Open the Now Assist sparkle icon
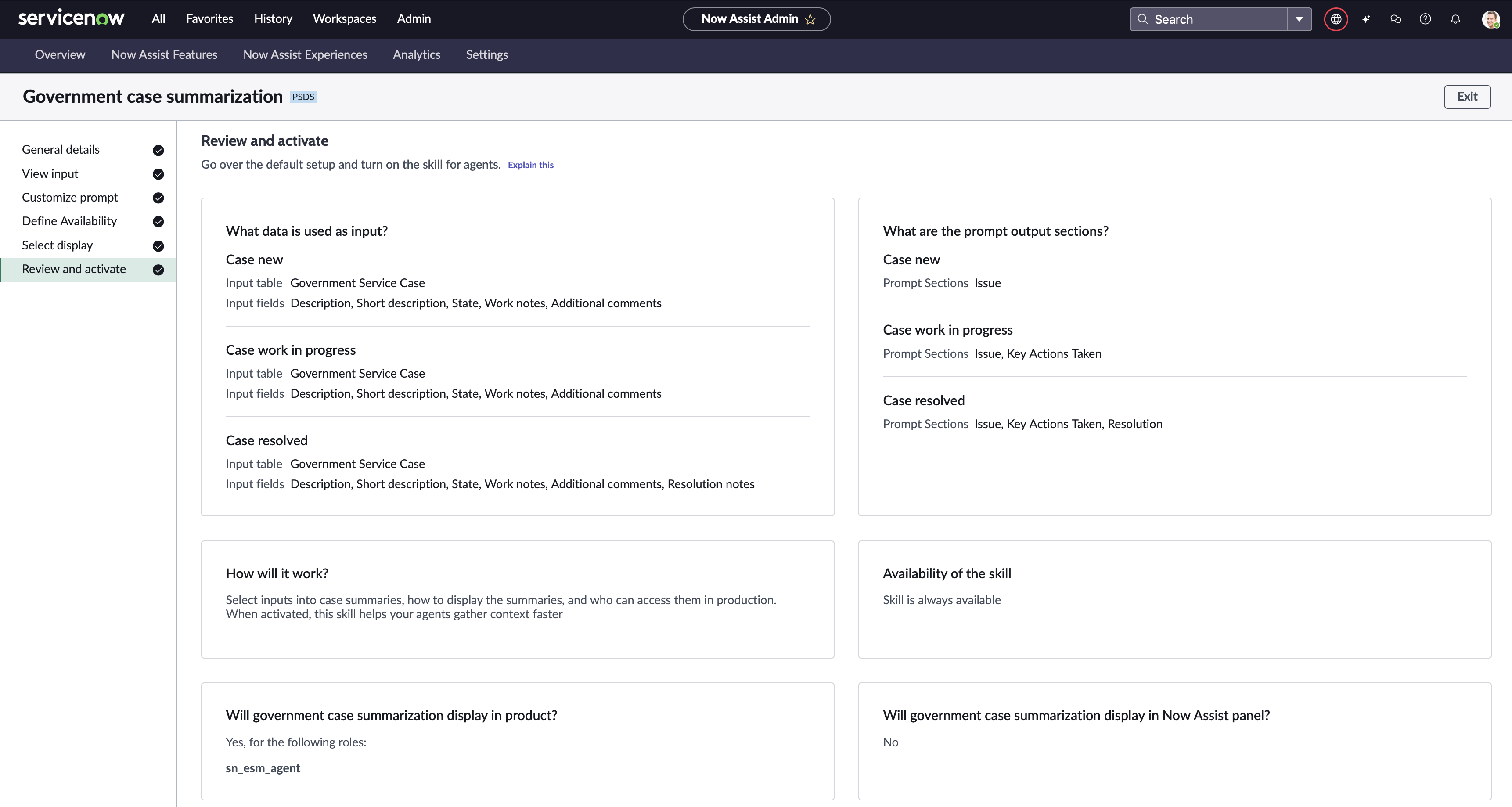1512x807 pixels. click(x=1366, y=19)
